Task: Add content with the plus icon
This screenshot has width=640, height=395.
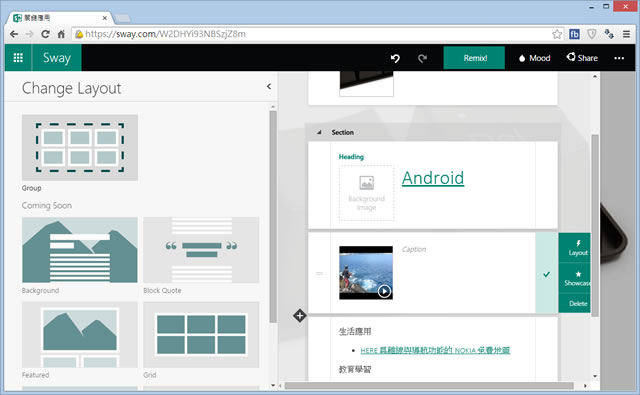Action: coord(300,315)
